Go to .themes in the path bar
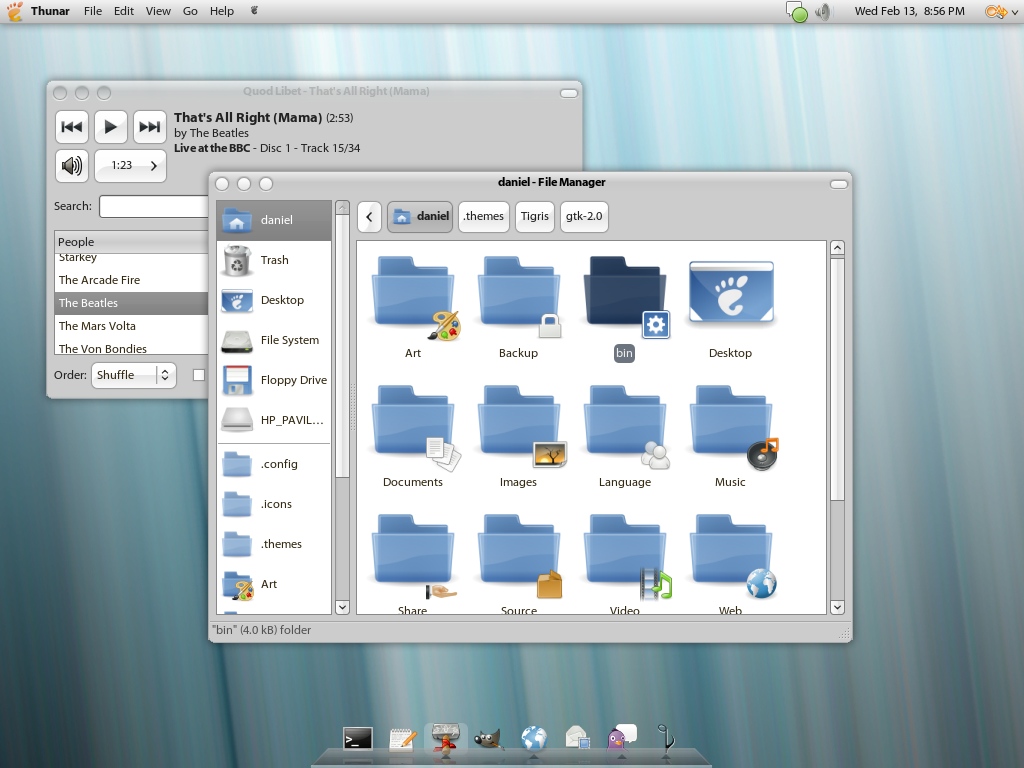The image size is (1024, 768). click(x=484, y=217)
